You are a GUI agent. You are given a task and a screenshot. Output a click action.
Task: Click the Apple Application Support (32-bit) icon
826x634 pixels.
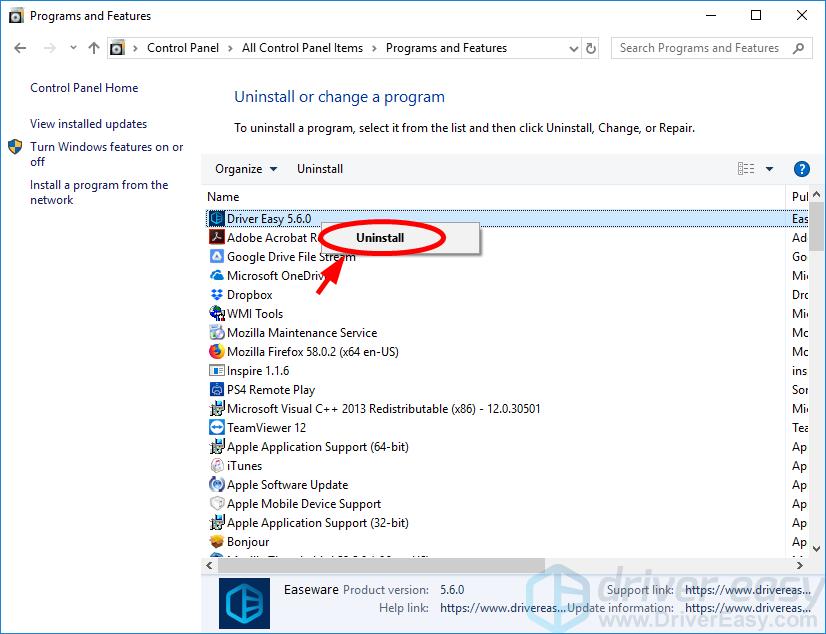[x=217, y=522]
